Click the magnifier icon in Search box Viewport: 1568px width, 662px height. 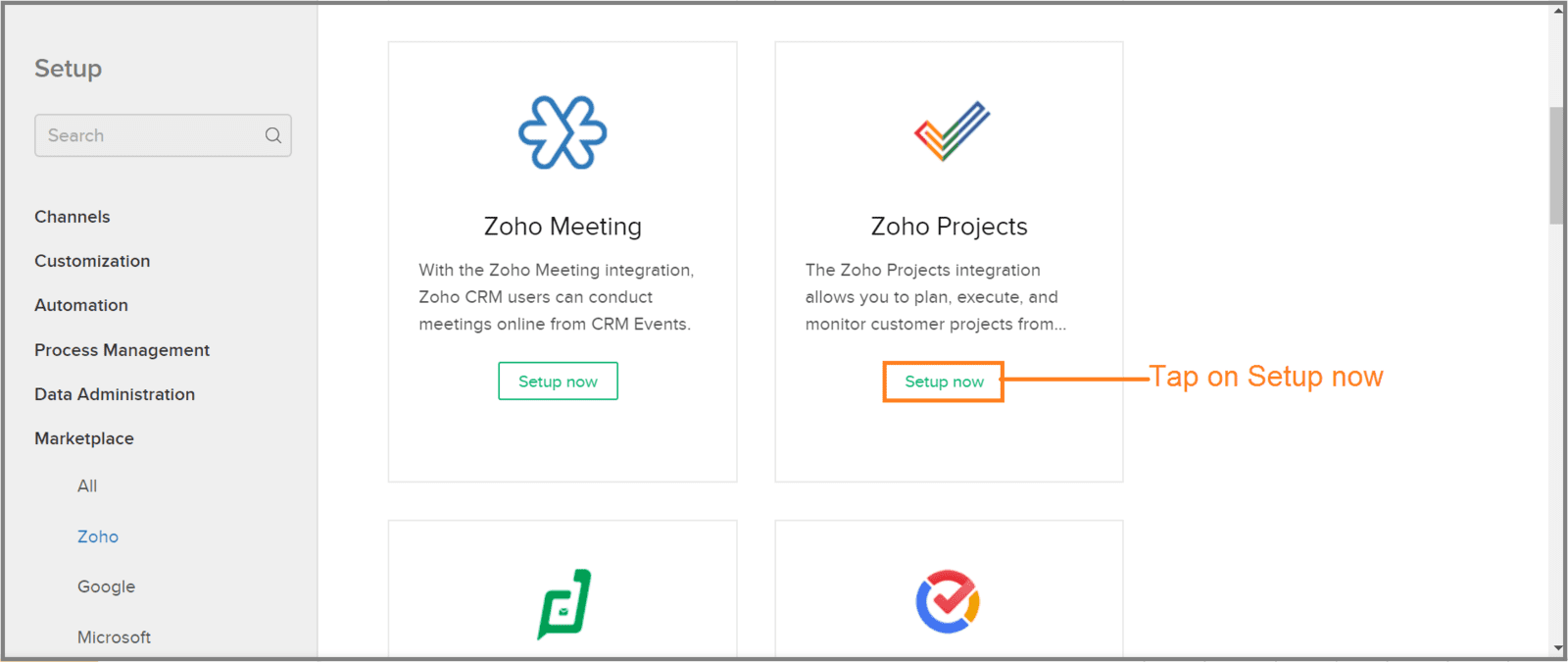pos(273,135)
